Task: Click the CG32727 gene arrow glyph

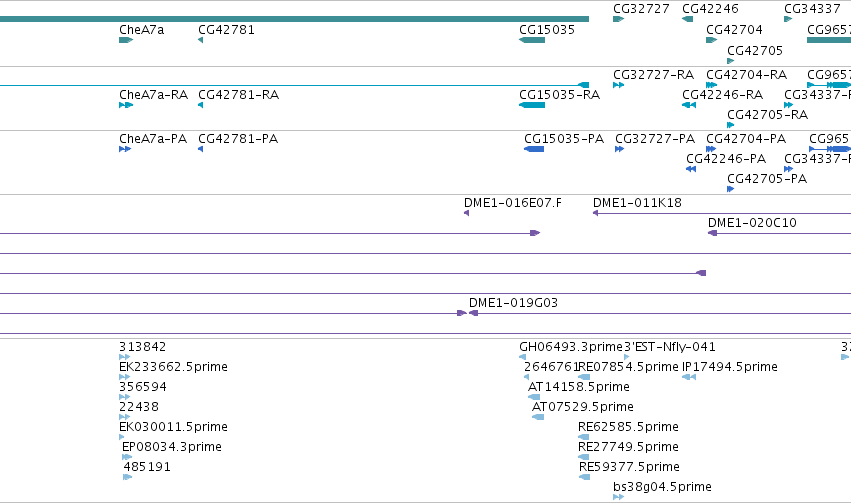Action: [x=618, y=19]
